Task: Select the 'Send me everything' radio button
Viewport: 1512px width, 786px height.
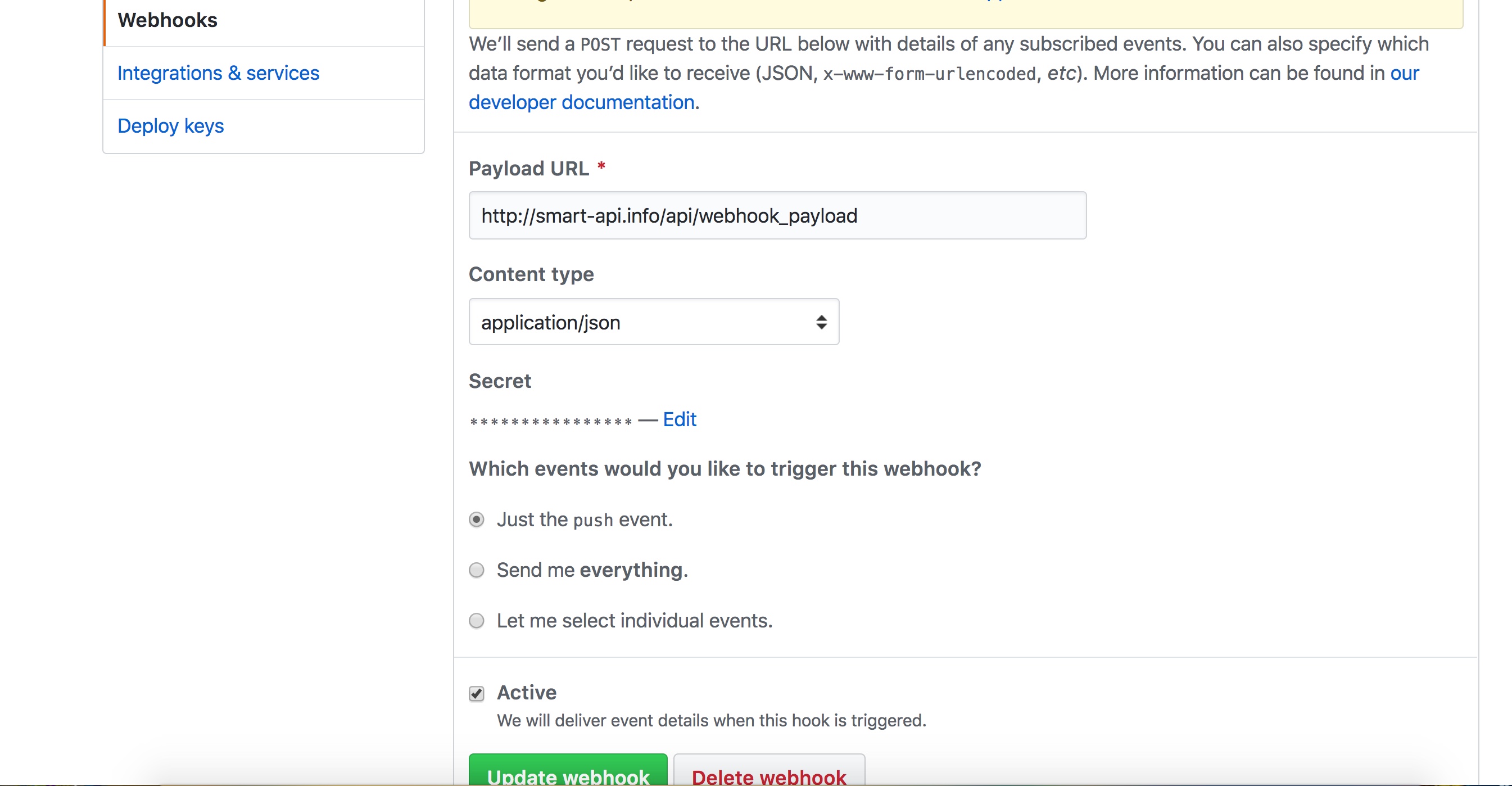Action: [x=476, y=570]
